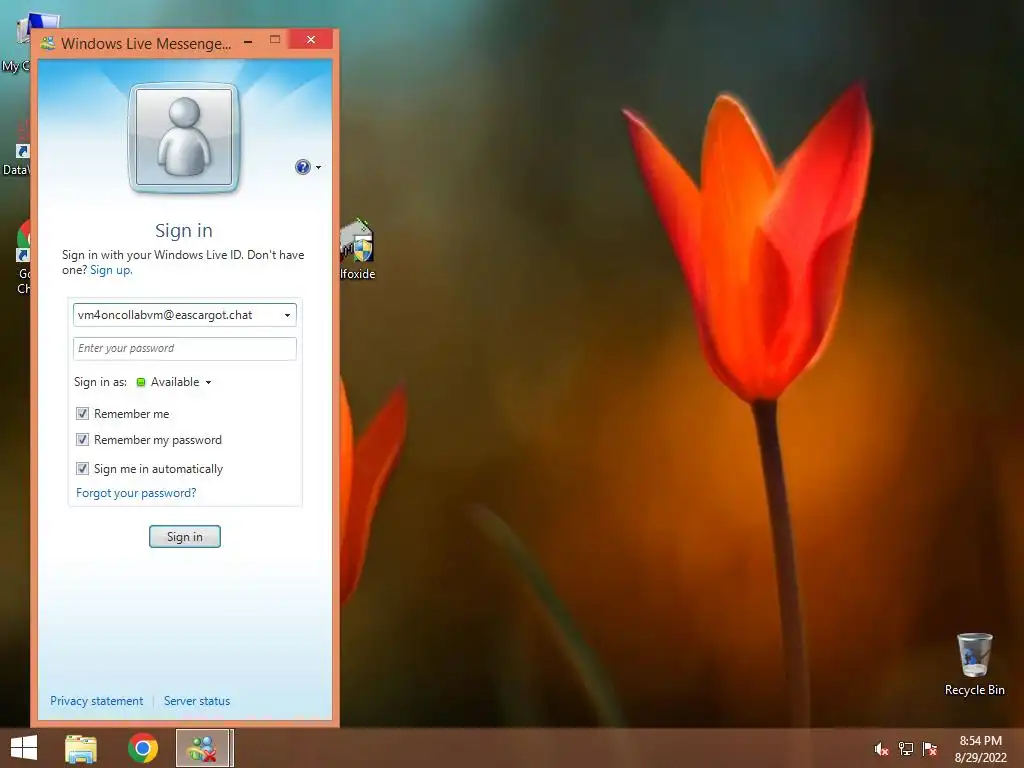The width and height of the screenshot is (1024, 768).
Task: Open the Server status link
Action: pos(197,701)
